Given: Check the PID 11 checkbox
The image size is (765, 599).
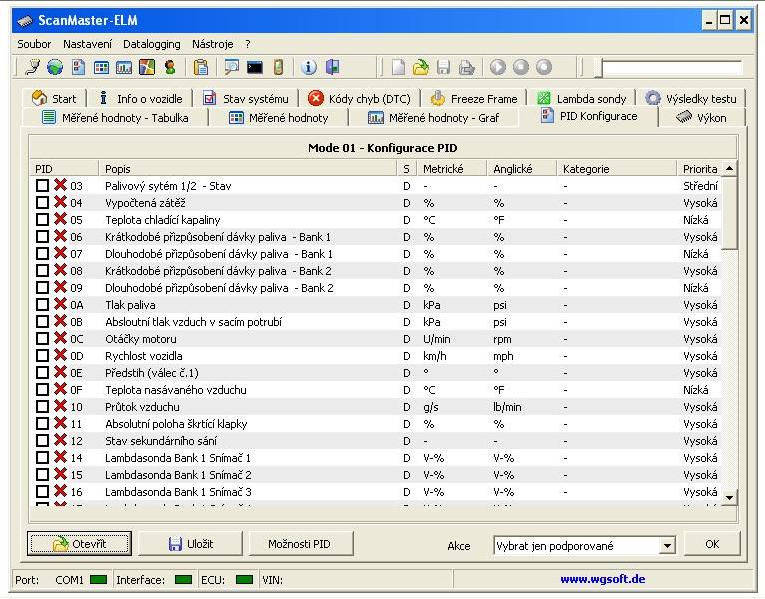Looking at the screenshot, I should (x=42, y=423).
